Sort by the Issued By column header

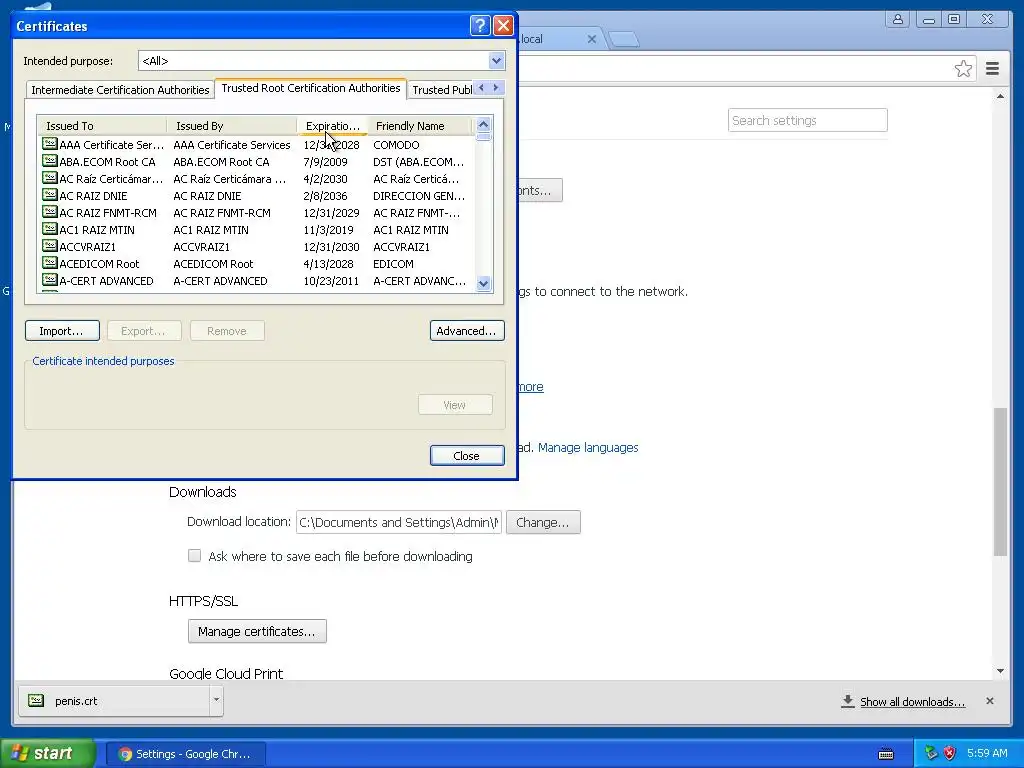232,125
